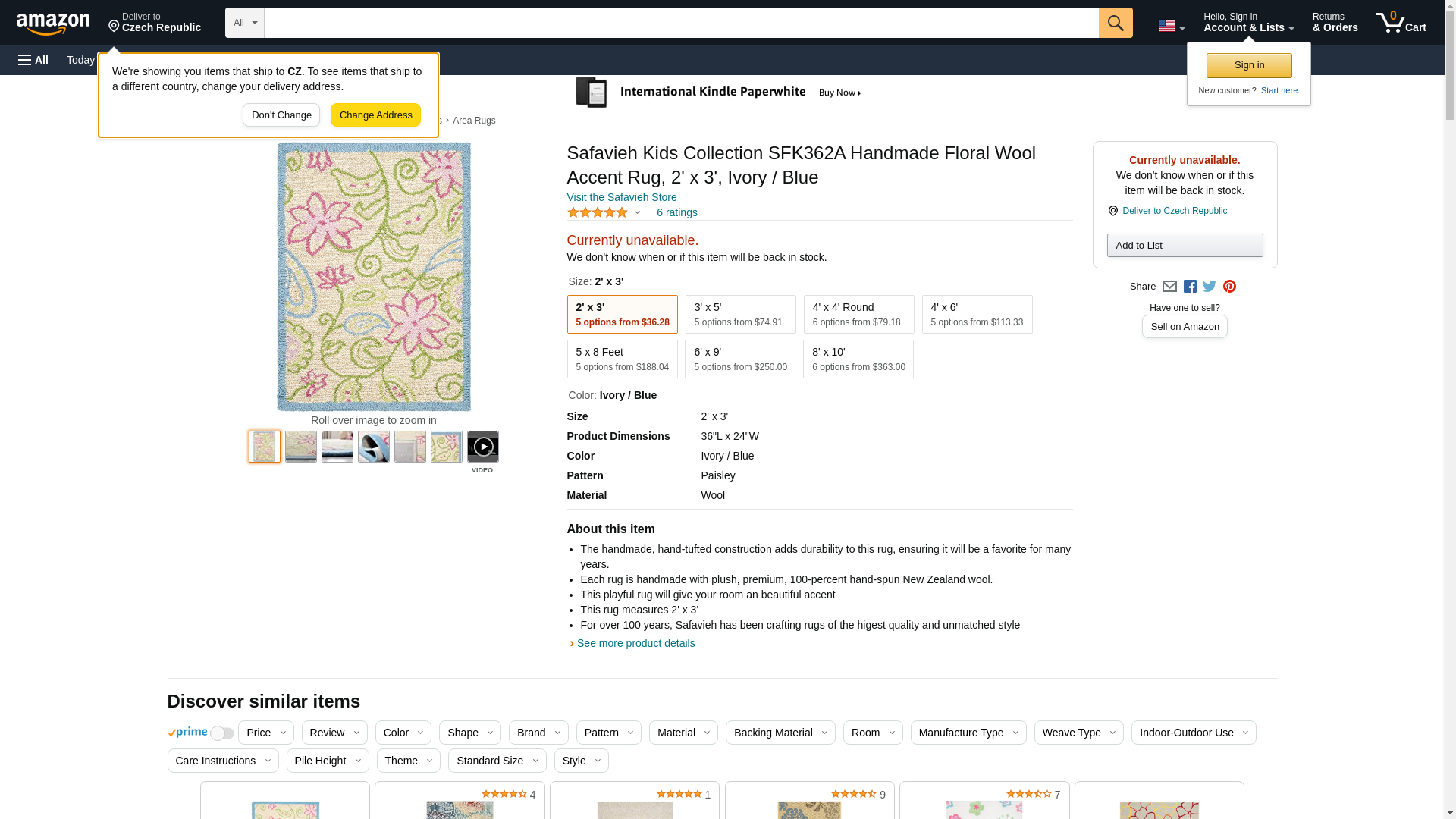The height and width of the screenshot is (819, 1456).
Task: Pin product with Pinterest icon
Action: (1229, 287)
